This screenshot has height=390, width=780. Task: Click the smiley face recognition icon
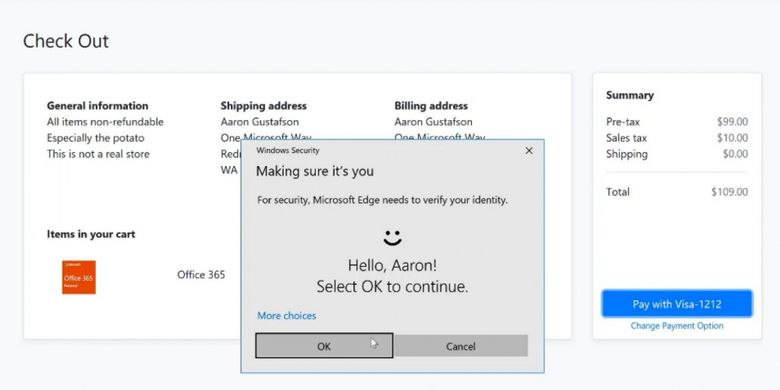coord(392,237)
